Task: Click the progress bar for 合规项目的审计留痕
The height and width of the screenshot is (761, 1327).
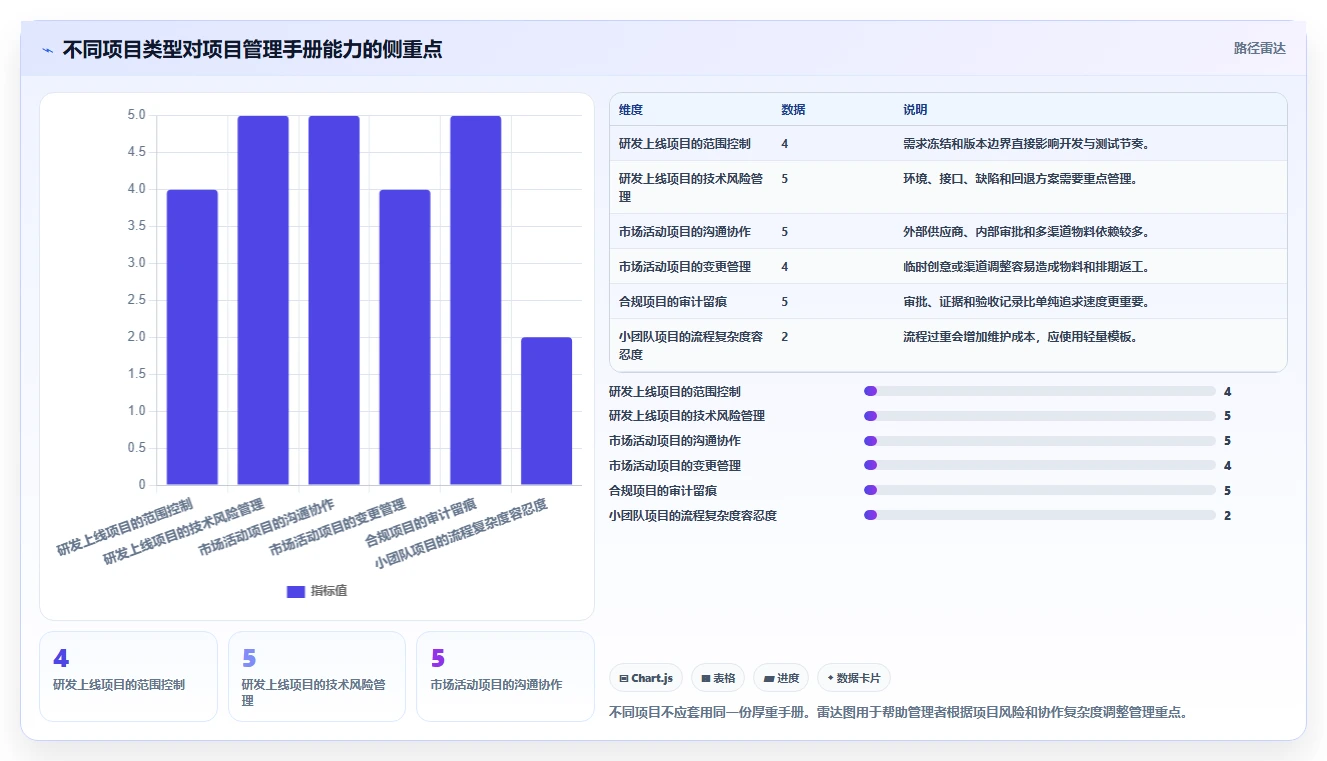Action: 1040,490
